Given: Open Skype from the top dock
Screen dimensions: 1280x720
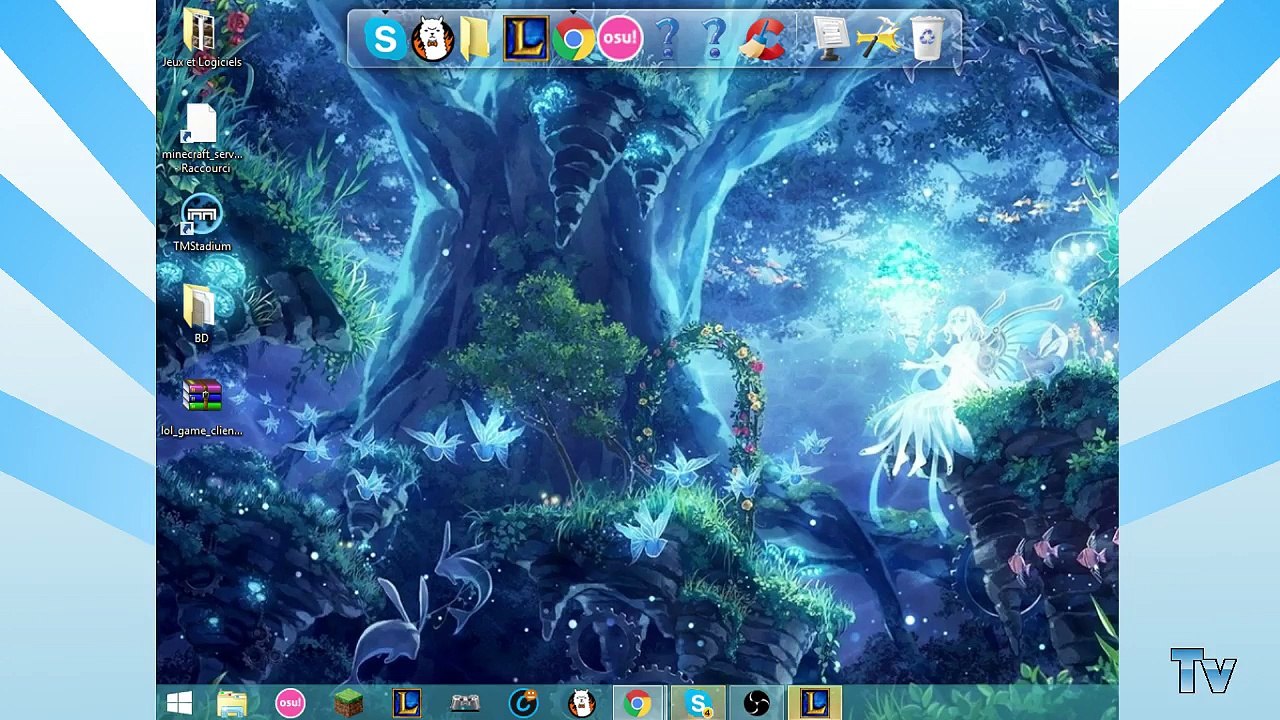Looking at the screenshot, I should [385, 39].
